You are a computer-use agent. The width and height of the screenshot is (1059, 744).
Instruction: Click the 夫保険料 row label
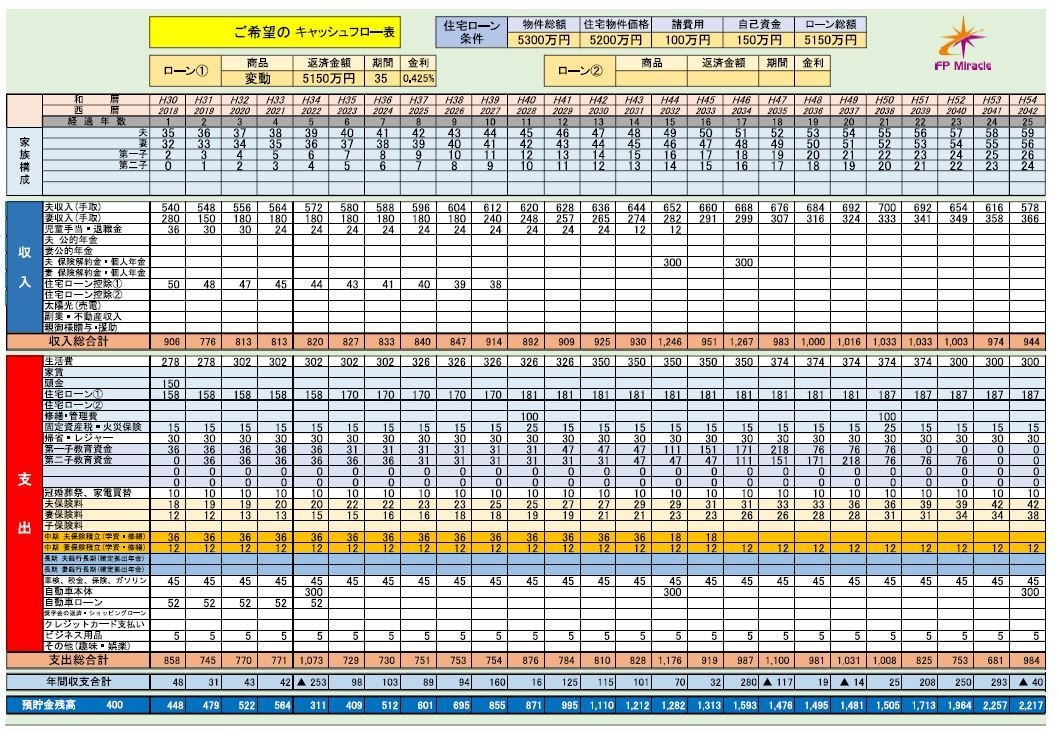[x=96, y=504]
